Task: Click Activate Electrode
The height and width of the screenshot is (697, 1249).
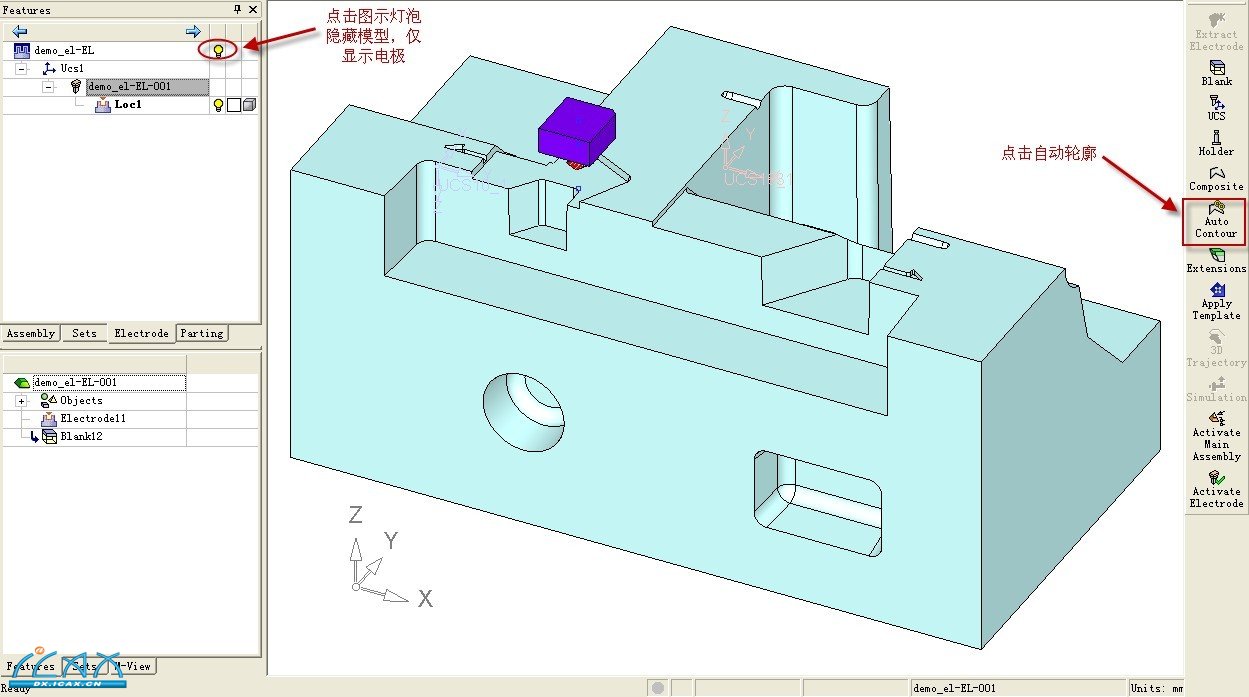Action: coord(1216,489)
